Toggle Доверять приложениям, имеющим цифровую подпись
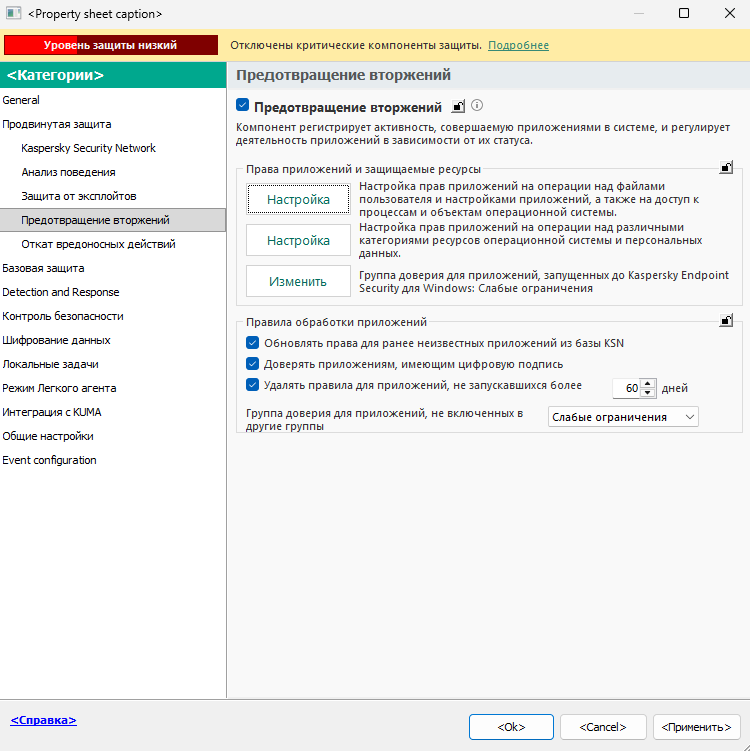 (x=252, y=364)
